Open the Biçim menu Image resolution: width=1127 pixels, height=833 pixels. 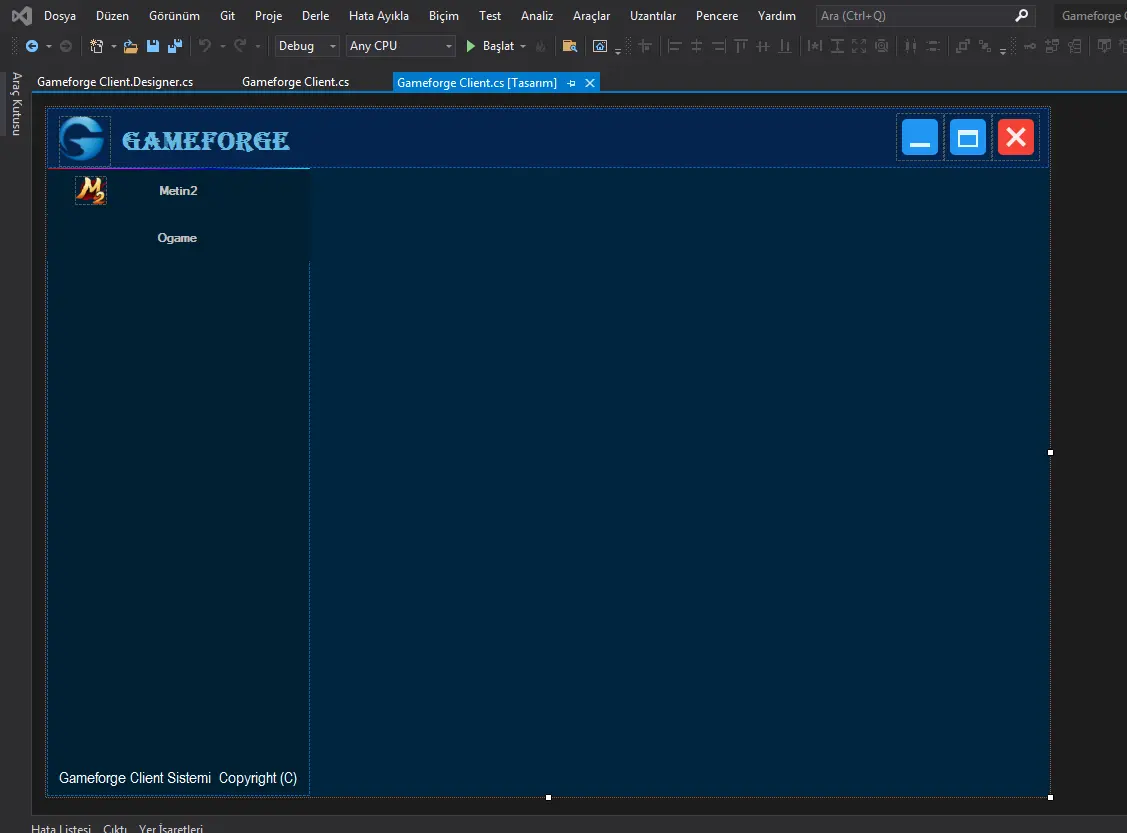(x=443, y=16)
